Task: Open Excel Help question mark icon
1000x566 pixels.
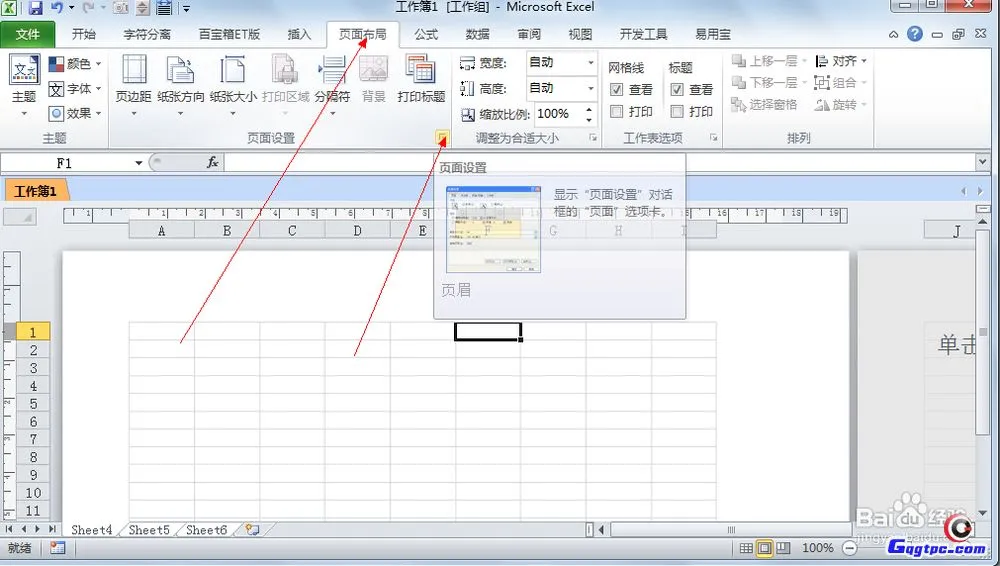Action: 915,34
